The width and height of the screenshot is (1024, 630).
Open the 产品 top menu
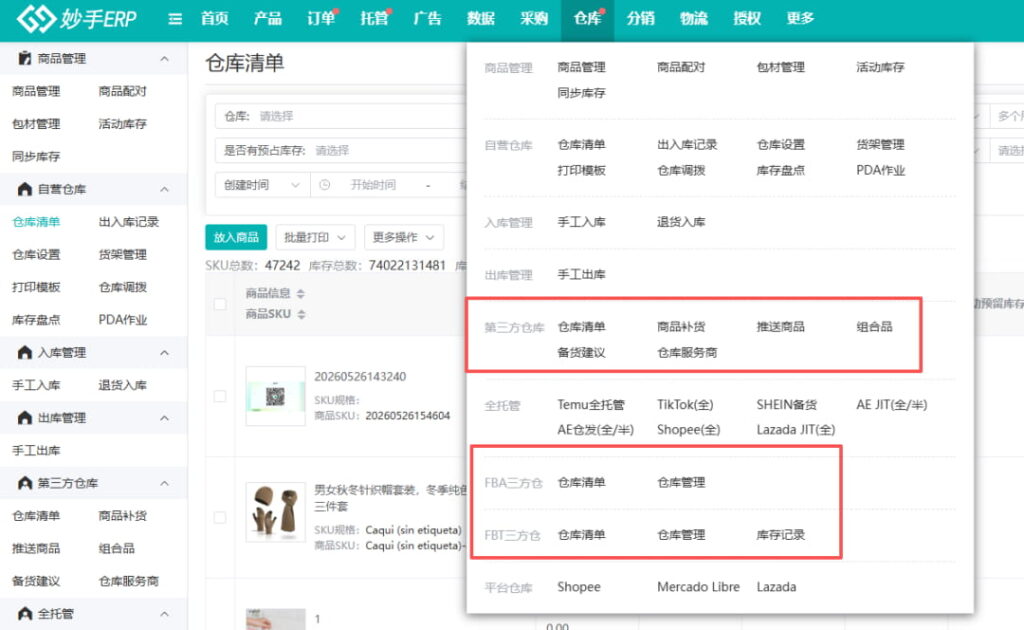point(268,18)
